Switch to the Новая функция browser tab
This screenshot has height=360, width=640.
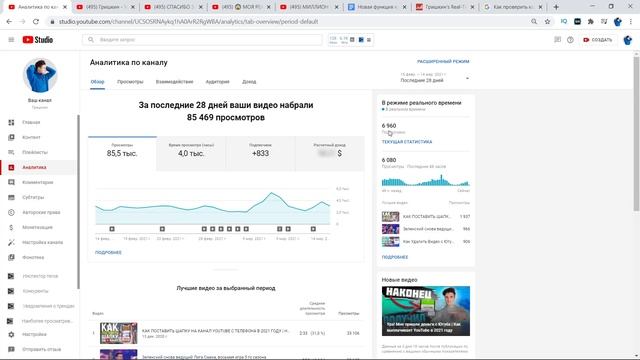(378, 7)
